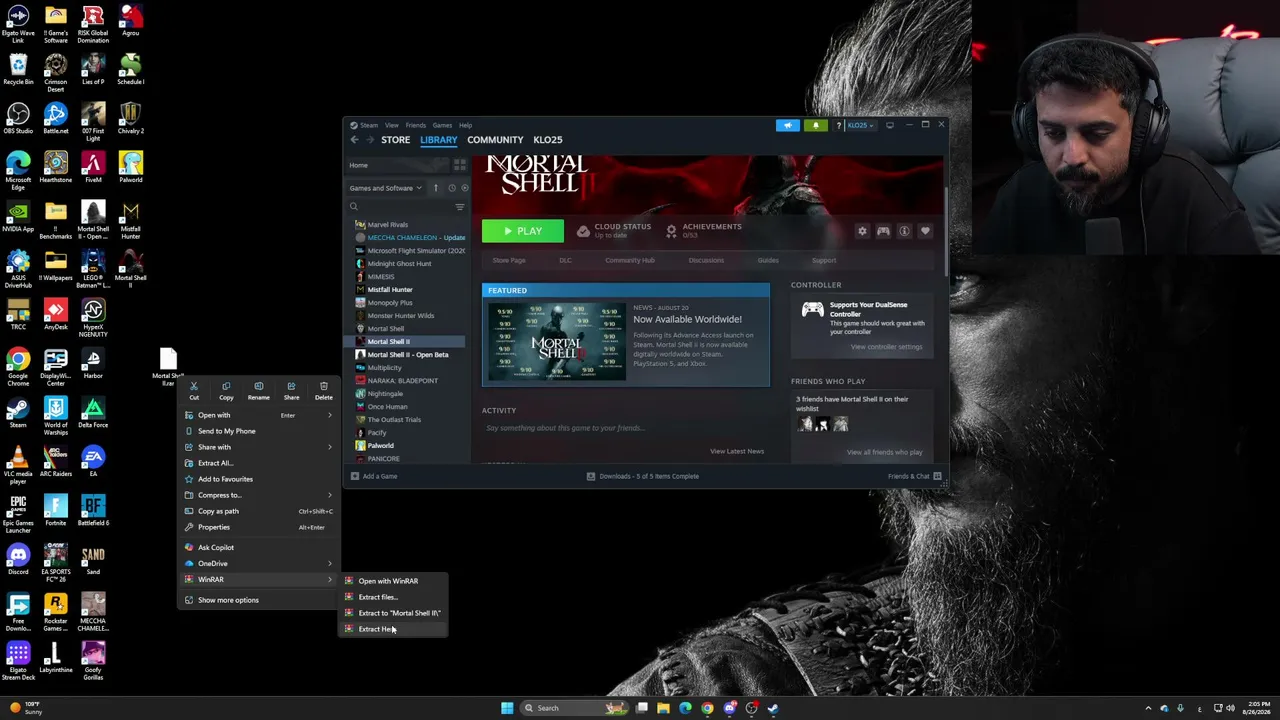Switch to the STORE tab in Steam
Viewport: 1280px width, 720px height.
(395, 140)
